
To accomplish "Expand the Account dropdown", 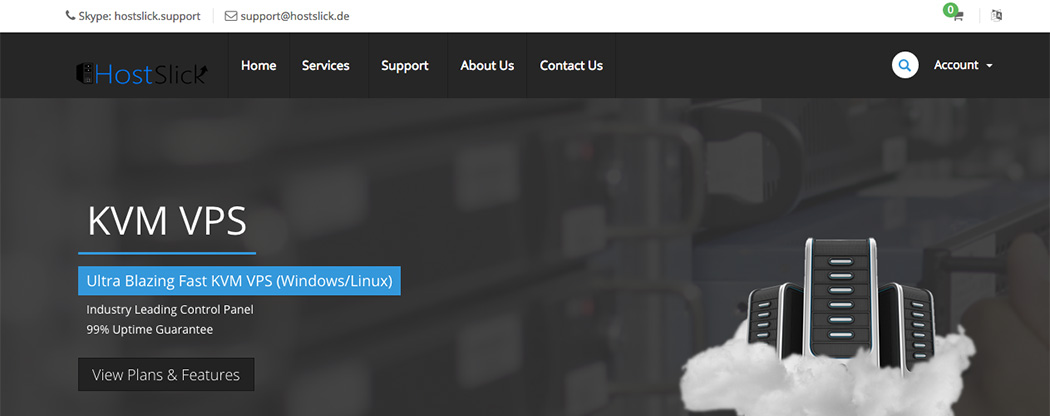I will [963, 65].
